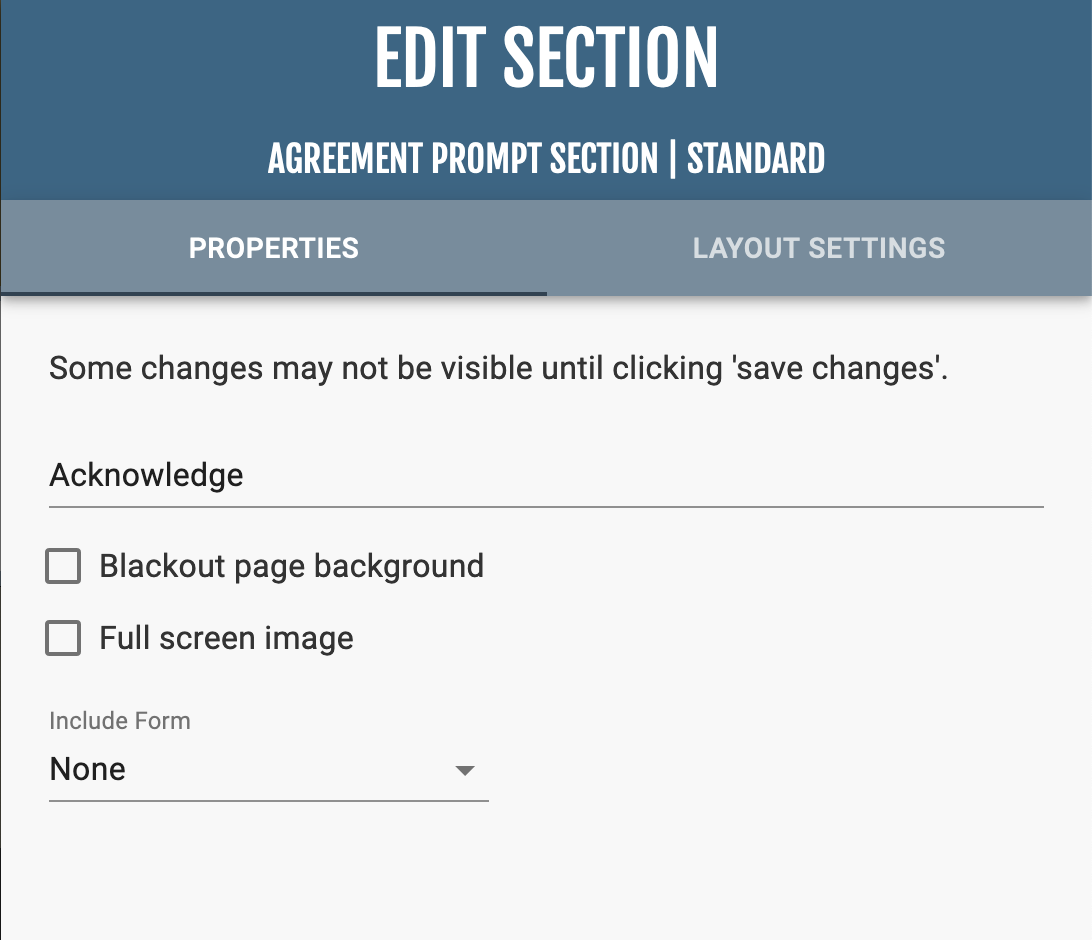
Task: Enable the Blackout page background checkbox
Action: [63, 567]
